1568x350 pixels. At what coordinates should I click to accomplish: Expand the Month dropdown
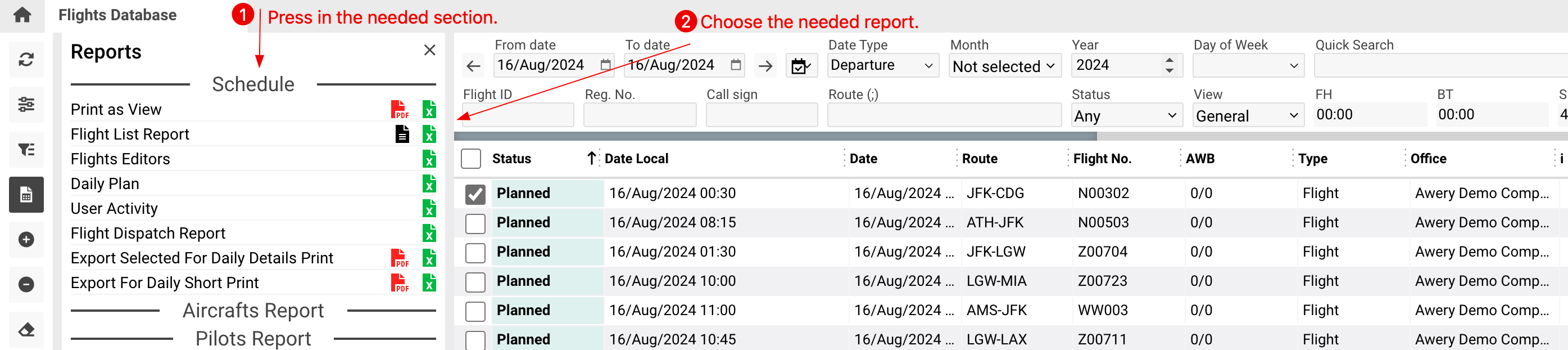coord(1004,66)
